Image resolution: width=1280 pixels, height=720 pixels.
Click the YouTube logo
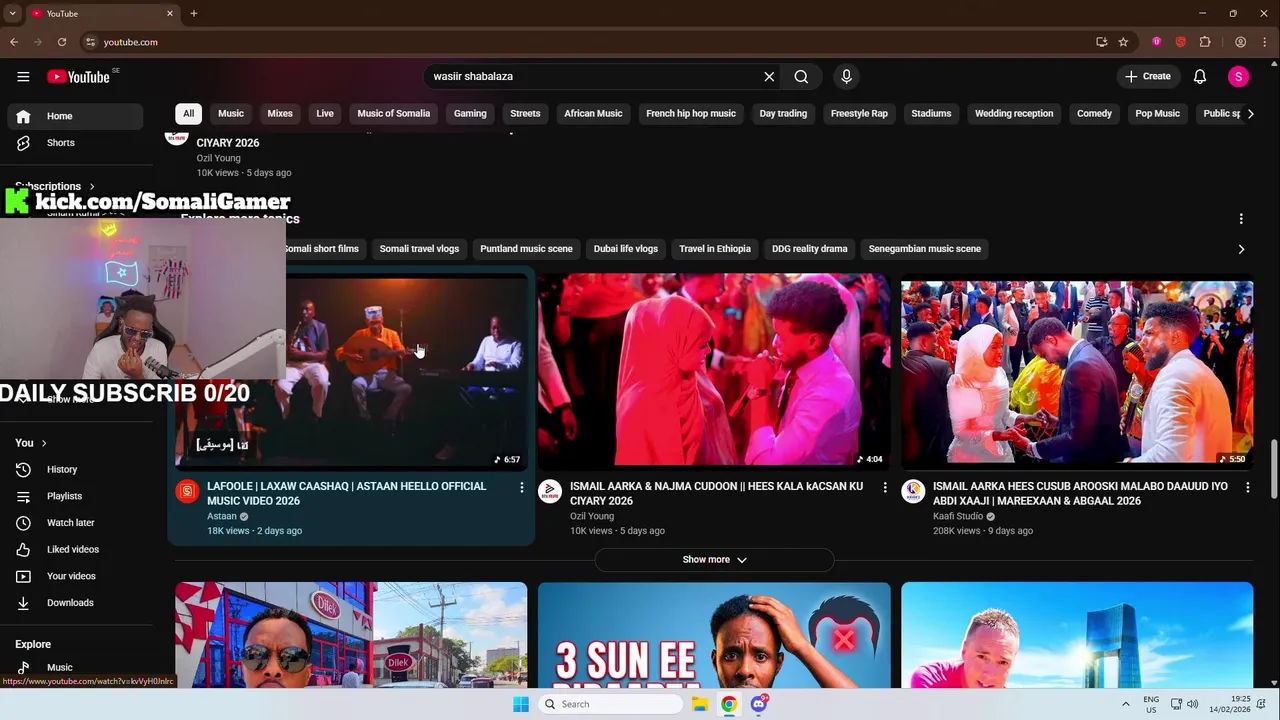[x=78, y=77]
